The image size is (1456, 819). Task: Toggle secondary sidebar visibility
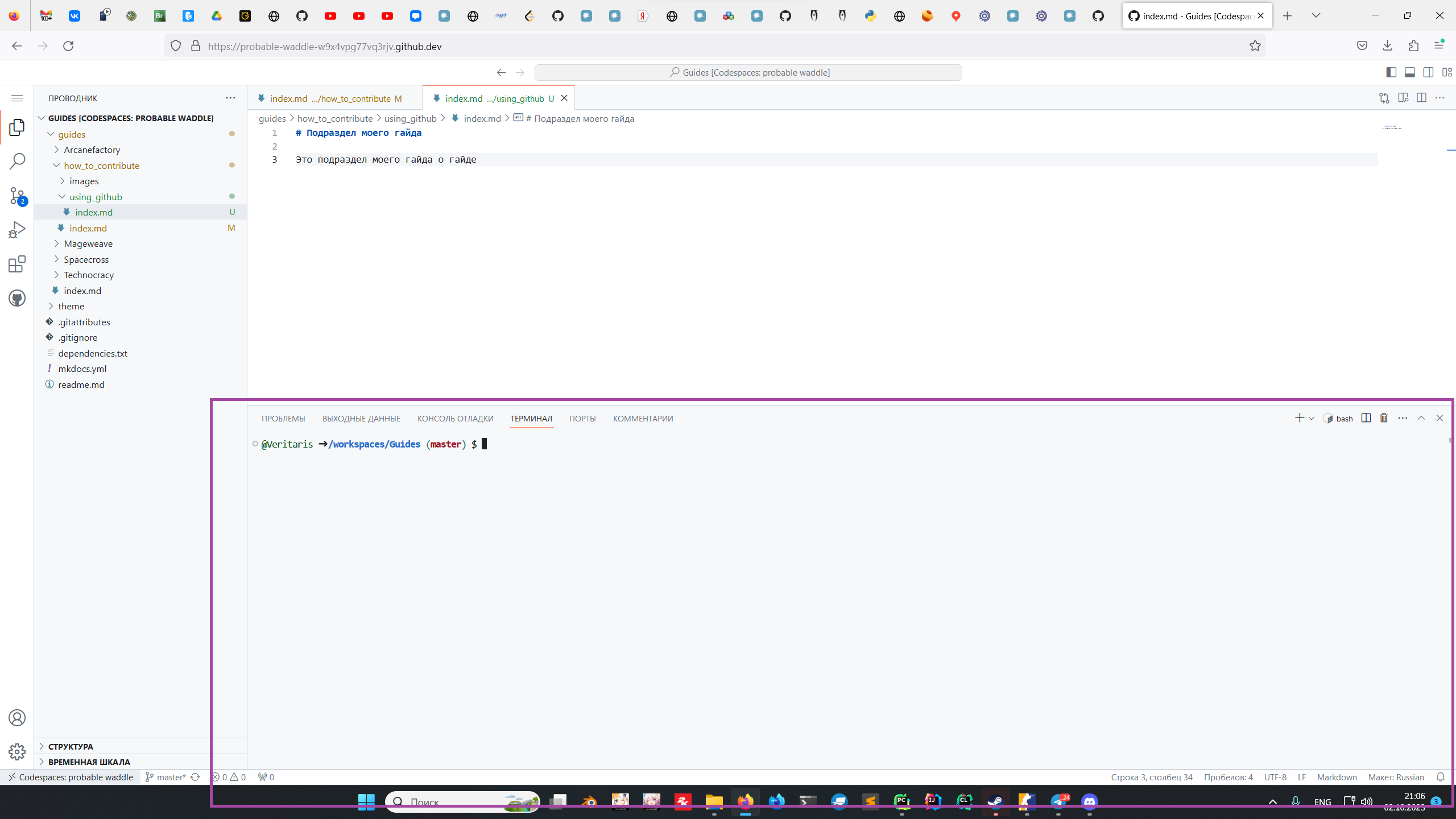coord(1428,72)
